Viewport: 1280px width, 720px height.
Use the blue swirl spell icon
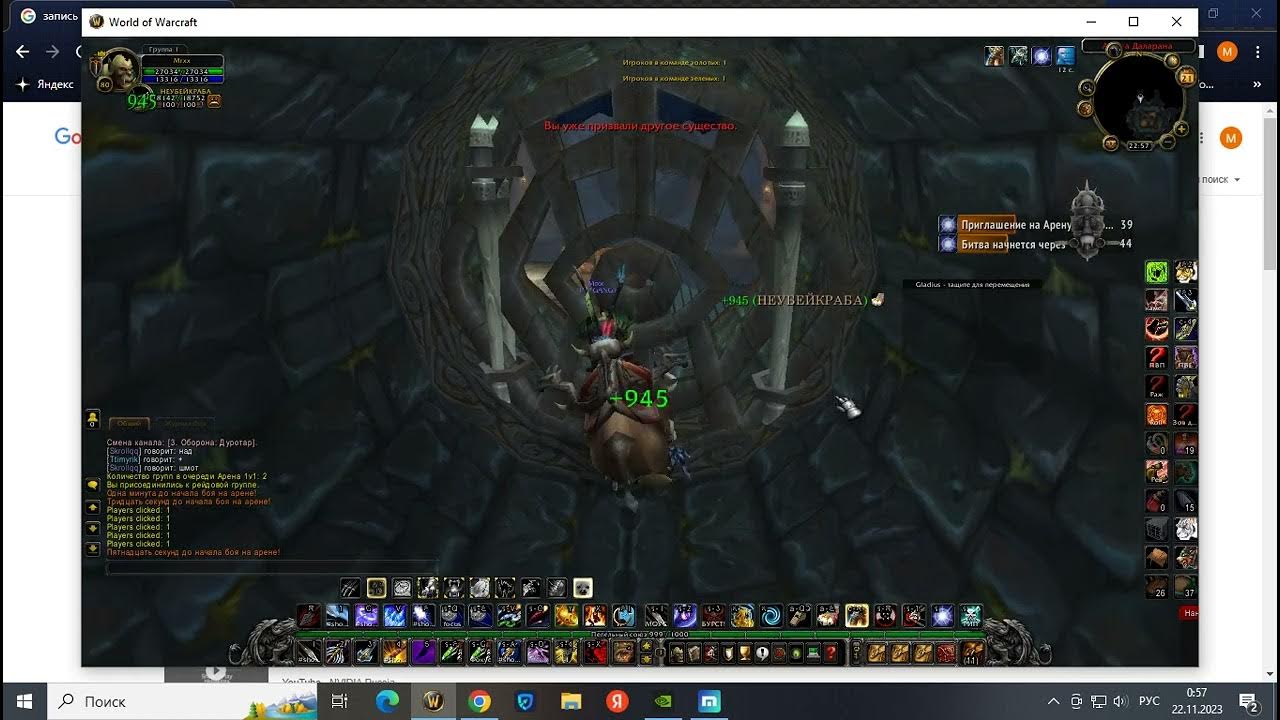tap(771, 615)
